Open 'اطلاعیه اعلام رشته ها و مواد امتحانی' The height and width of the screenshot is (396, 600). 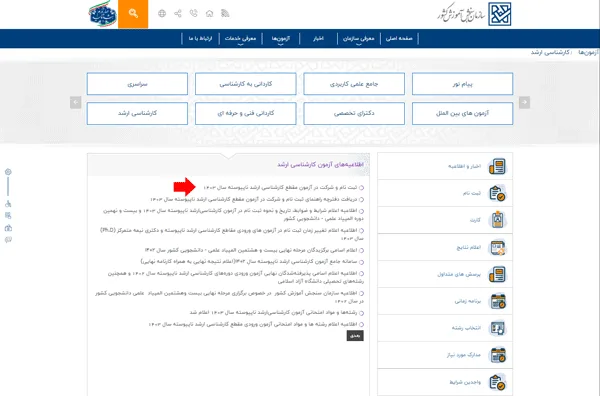point(253,324)
